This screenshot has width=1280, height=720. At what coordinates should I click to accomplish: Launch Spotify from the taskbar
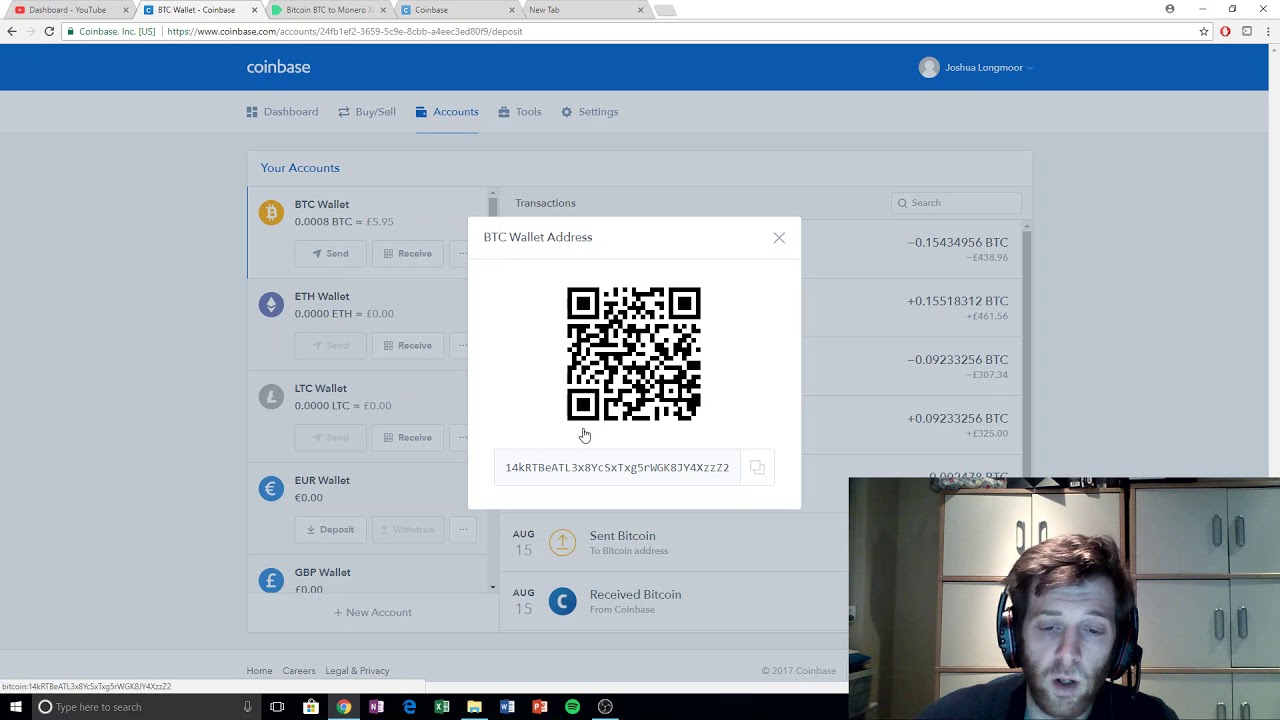click(572, 707)
